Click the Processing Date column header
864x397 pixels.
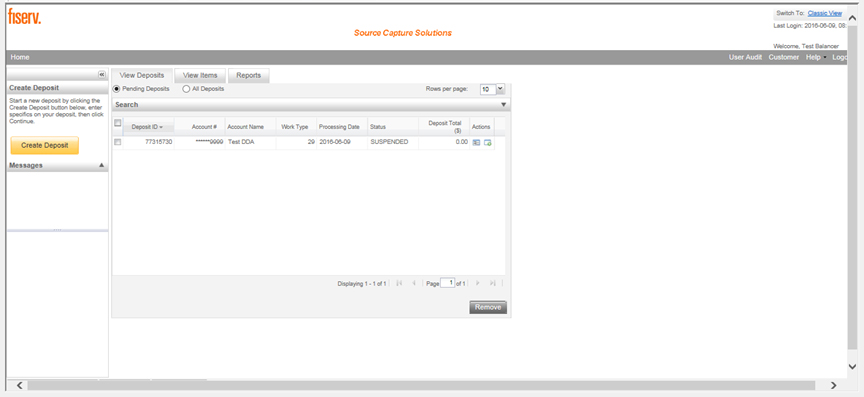tap(342, 127)
